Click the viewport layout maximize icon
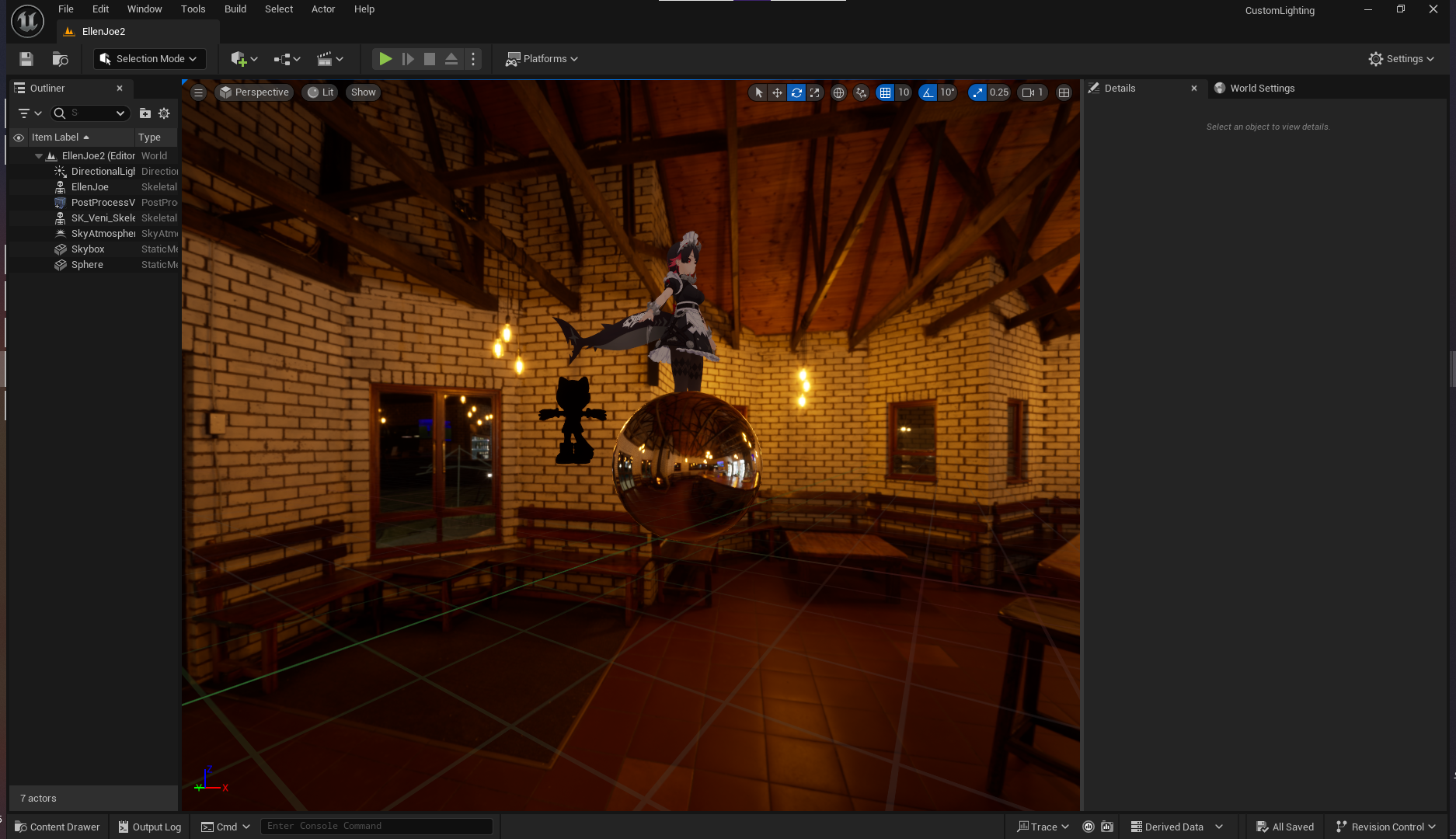Image resolution: width=1456 pixels, height=839 pixels. [1064, 92]
